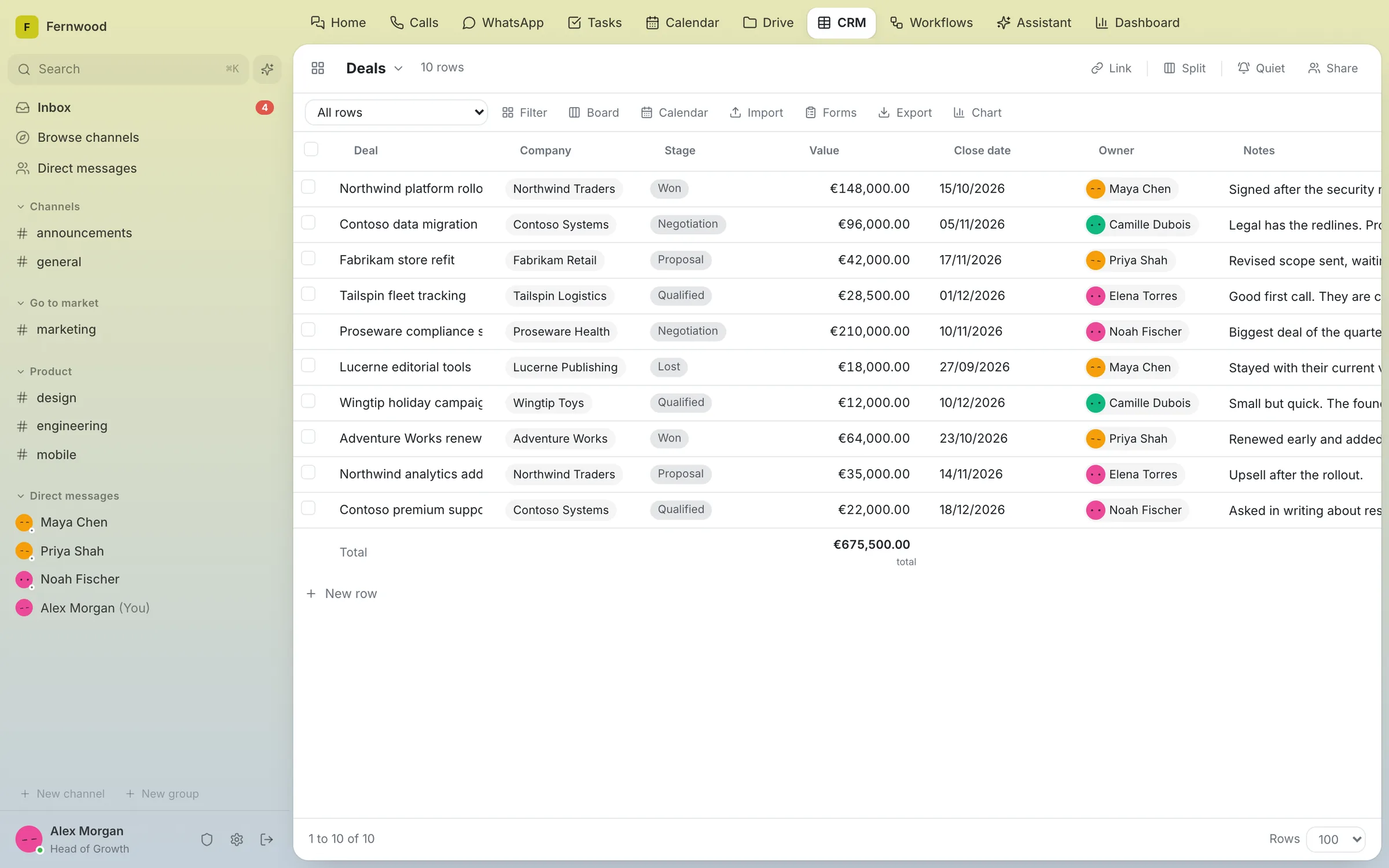Select Lucerne editorial tools row checkbox
Image resolution: width=1389 pixels, height=868 pixels.
point(308,365)
